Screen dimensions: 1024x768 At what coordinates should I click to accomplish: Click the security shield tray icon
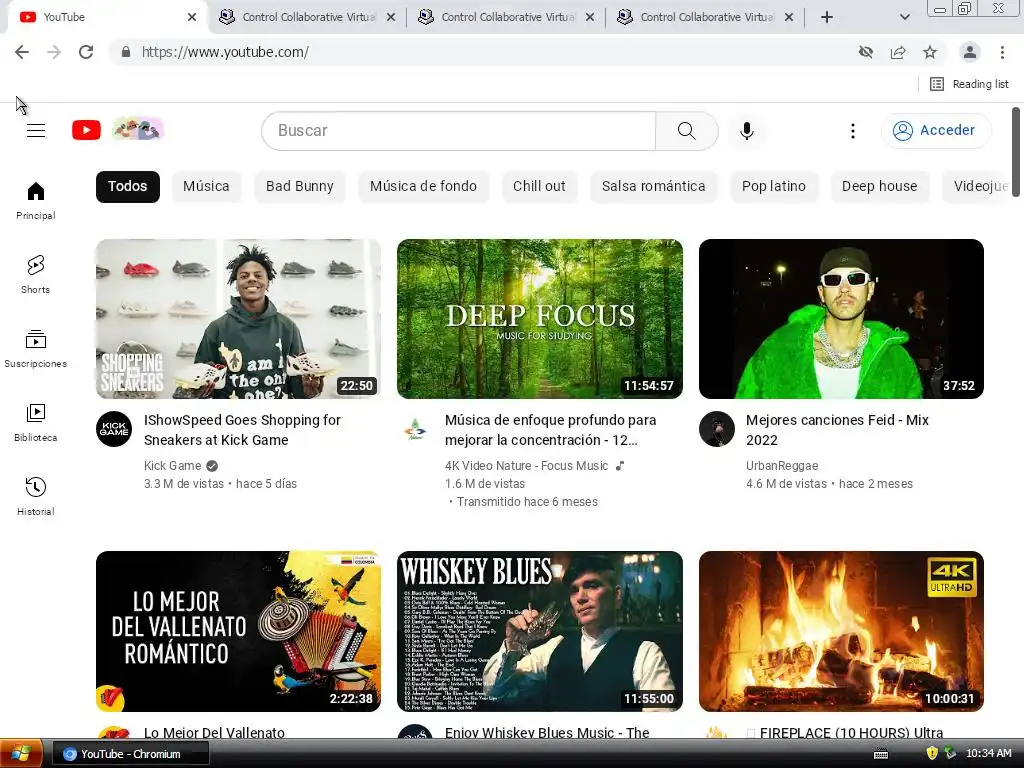(932, 754)
